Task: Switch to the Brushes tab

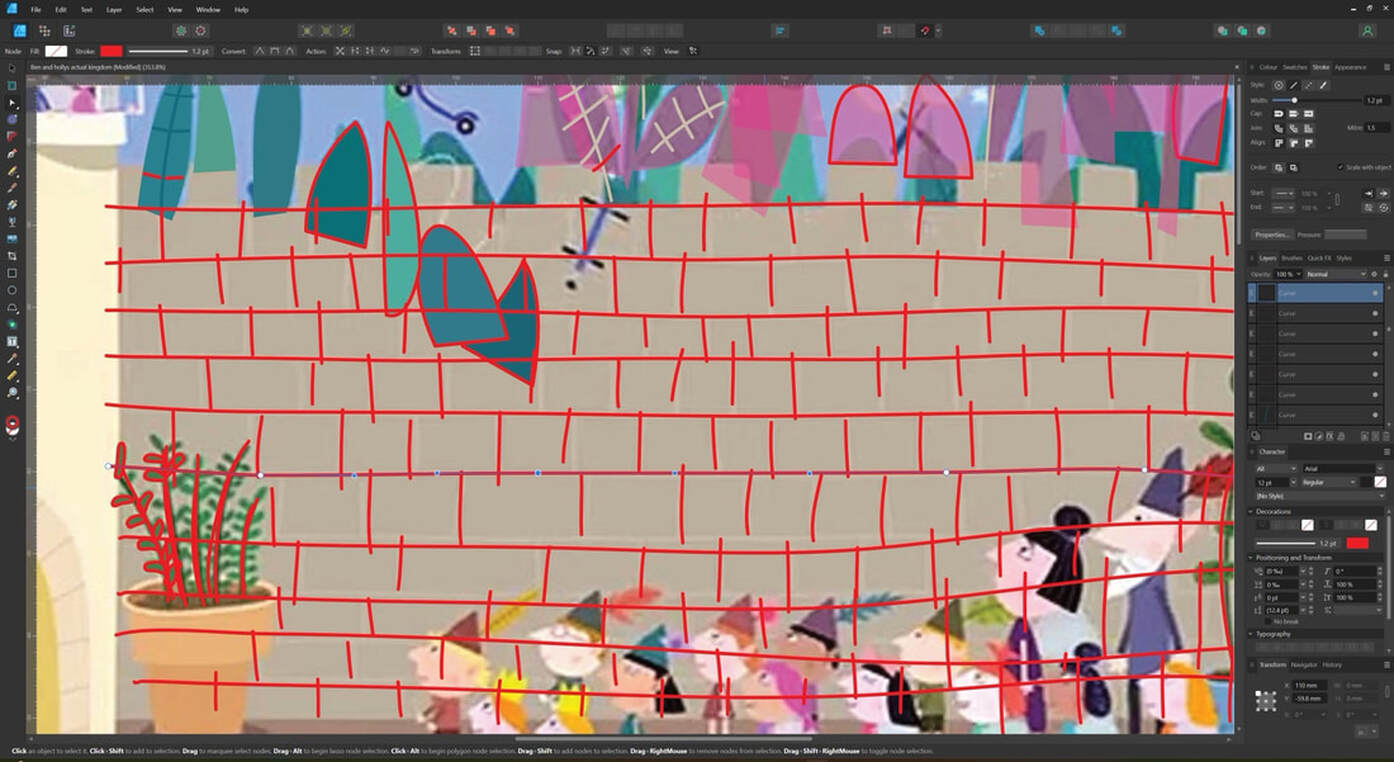Action: [1292, 258]
